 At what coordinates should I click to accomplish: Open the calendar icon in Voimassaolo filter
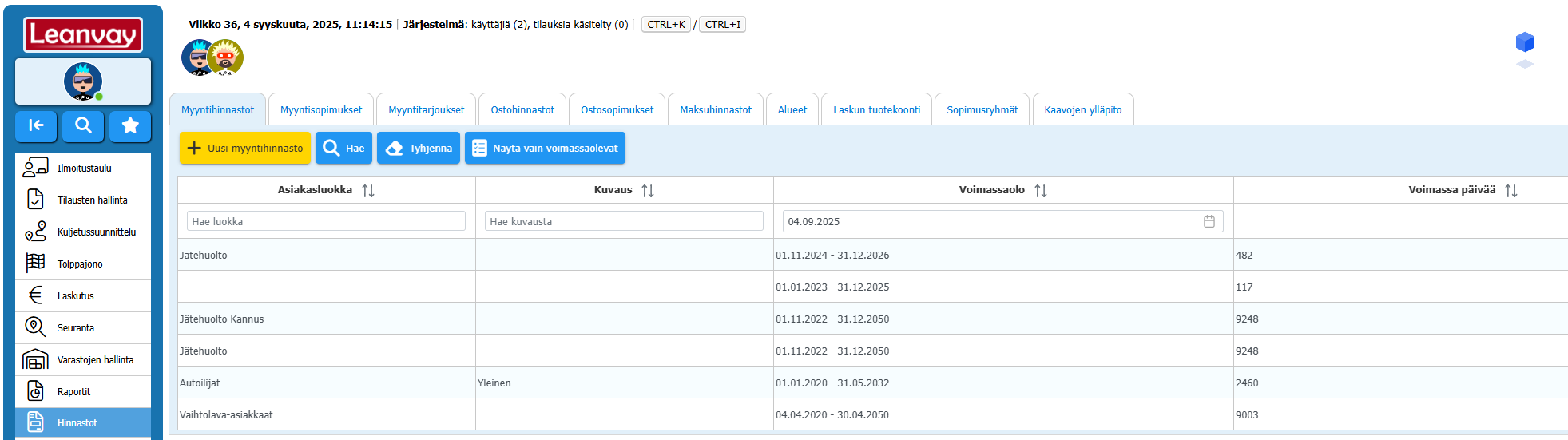(1209, 222)
